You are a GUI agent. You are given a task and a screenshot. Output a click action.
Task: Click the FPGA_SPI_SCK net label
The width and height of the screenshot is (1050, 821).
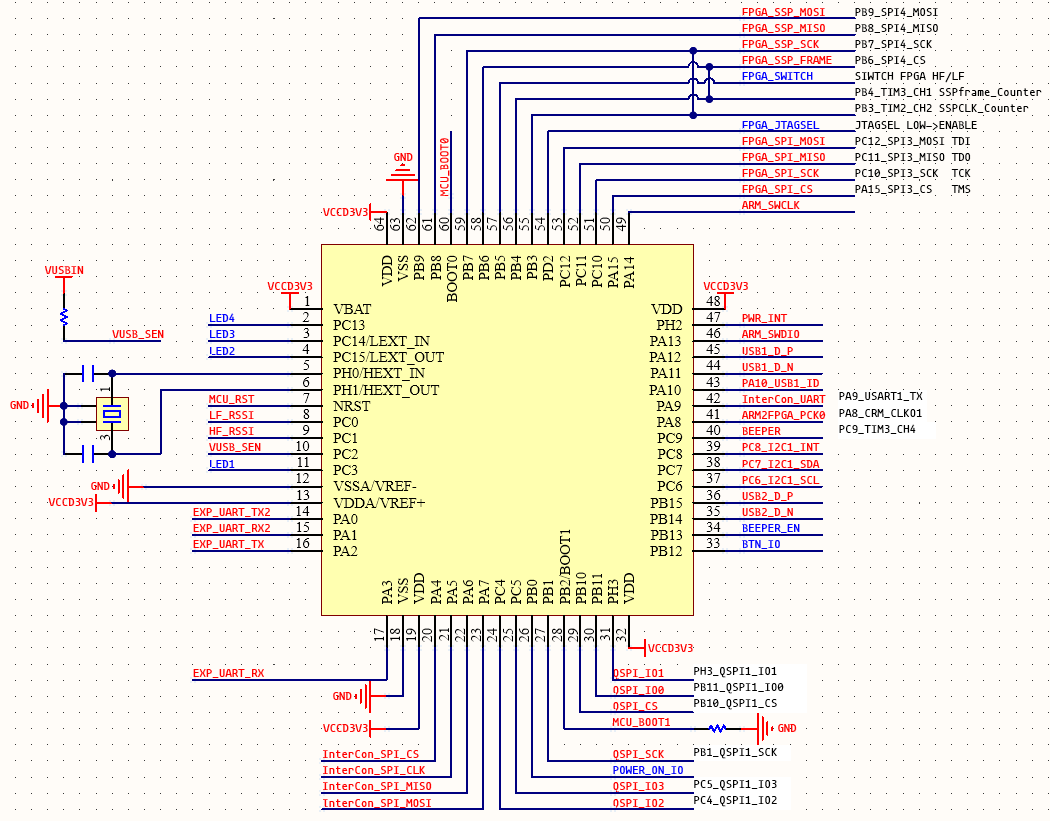pos(780,173)
